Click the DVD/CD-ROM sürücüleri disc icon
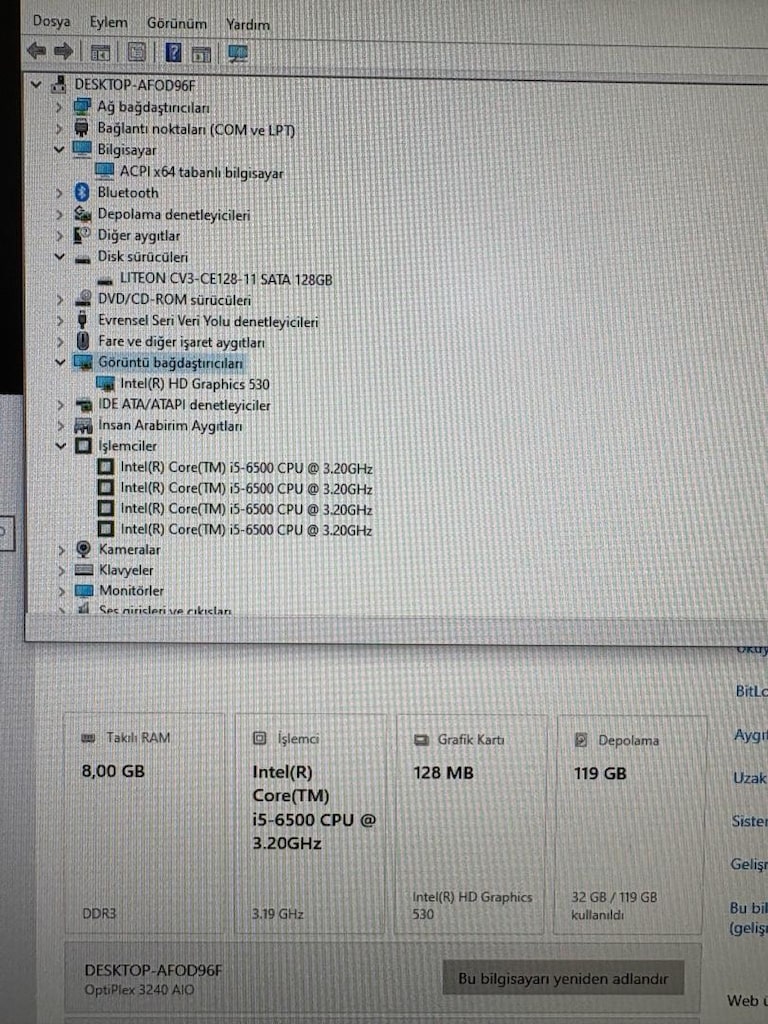Screen dimensions: 768x1024 (x=83, y=299)
